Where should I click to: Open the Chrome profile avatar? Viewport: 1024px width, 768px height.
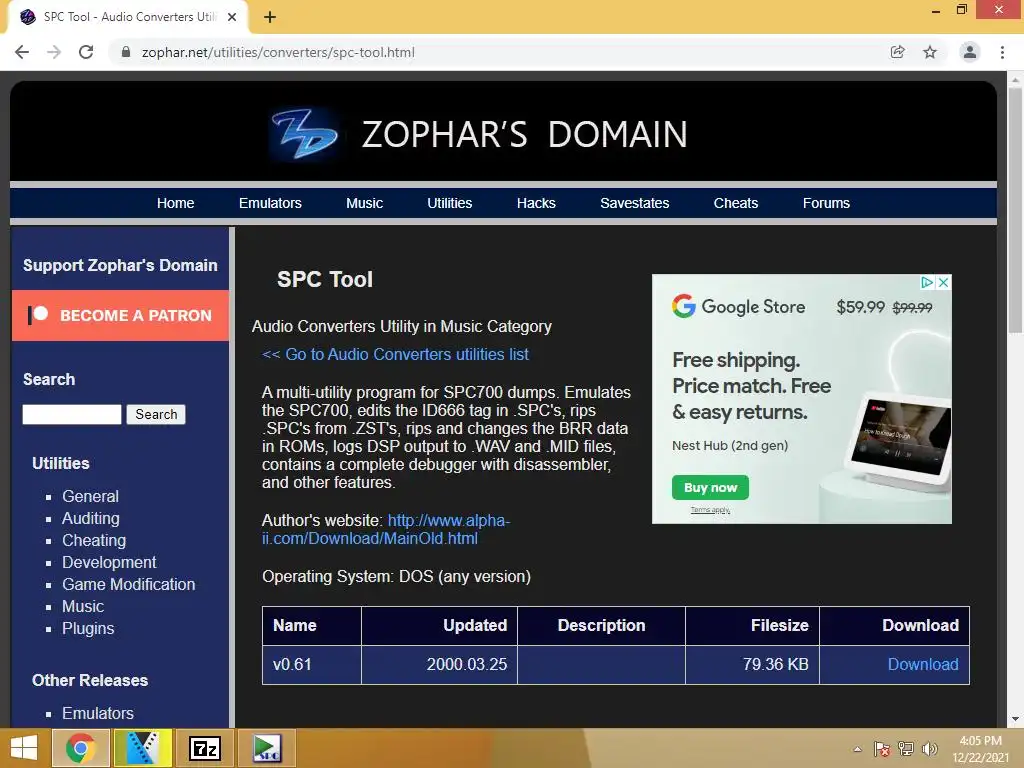coord(970,52)
